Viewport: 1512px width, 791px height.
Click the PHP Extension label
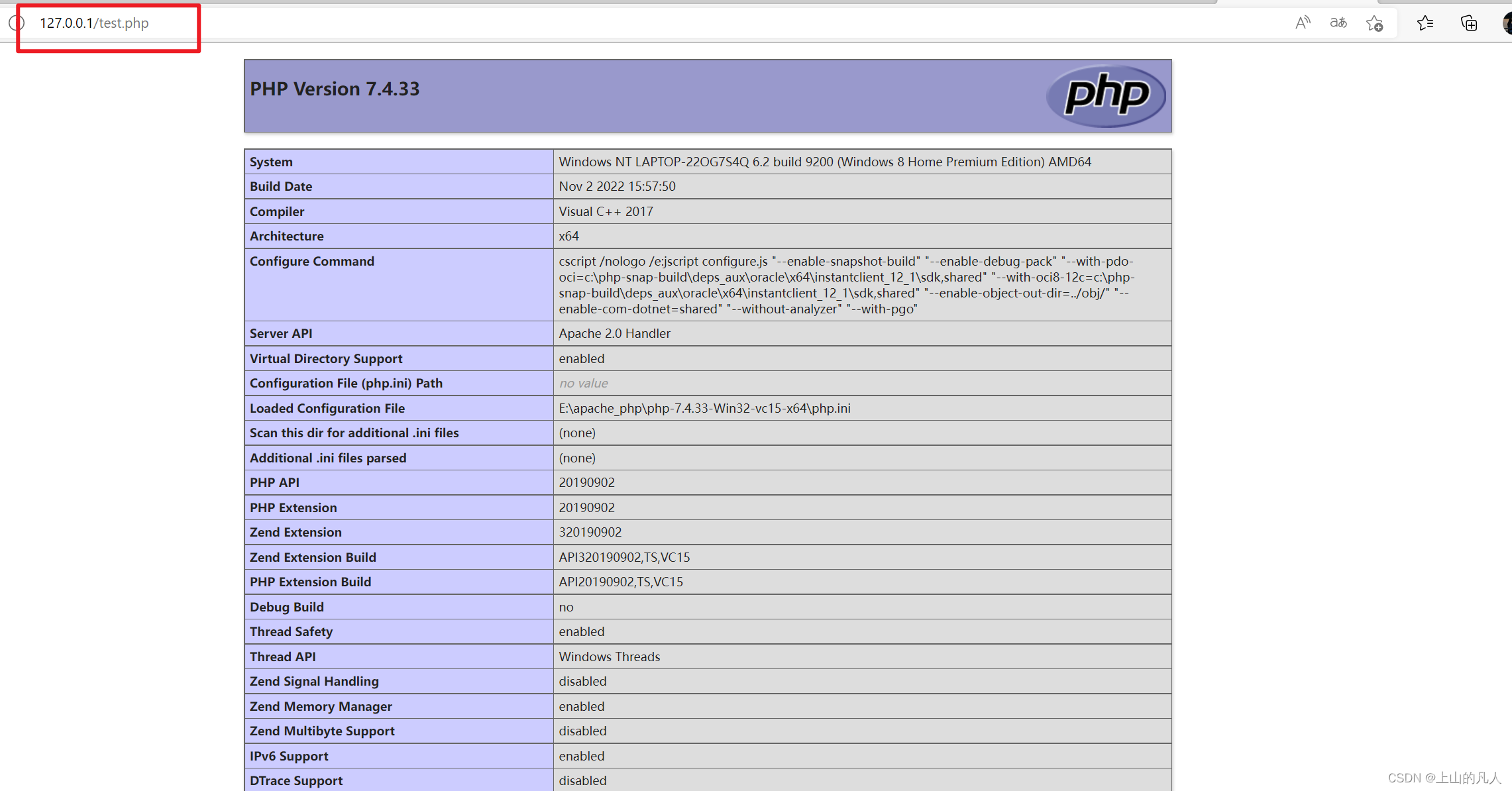click(x=294, y=507)
